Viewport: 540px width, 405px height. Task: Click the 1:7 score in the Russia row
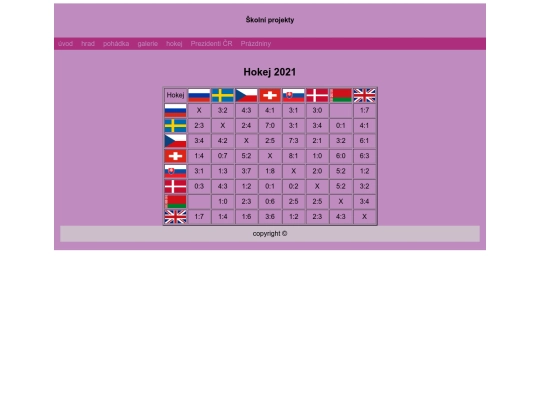[x=364, y=111]
